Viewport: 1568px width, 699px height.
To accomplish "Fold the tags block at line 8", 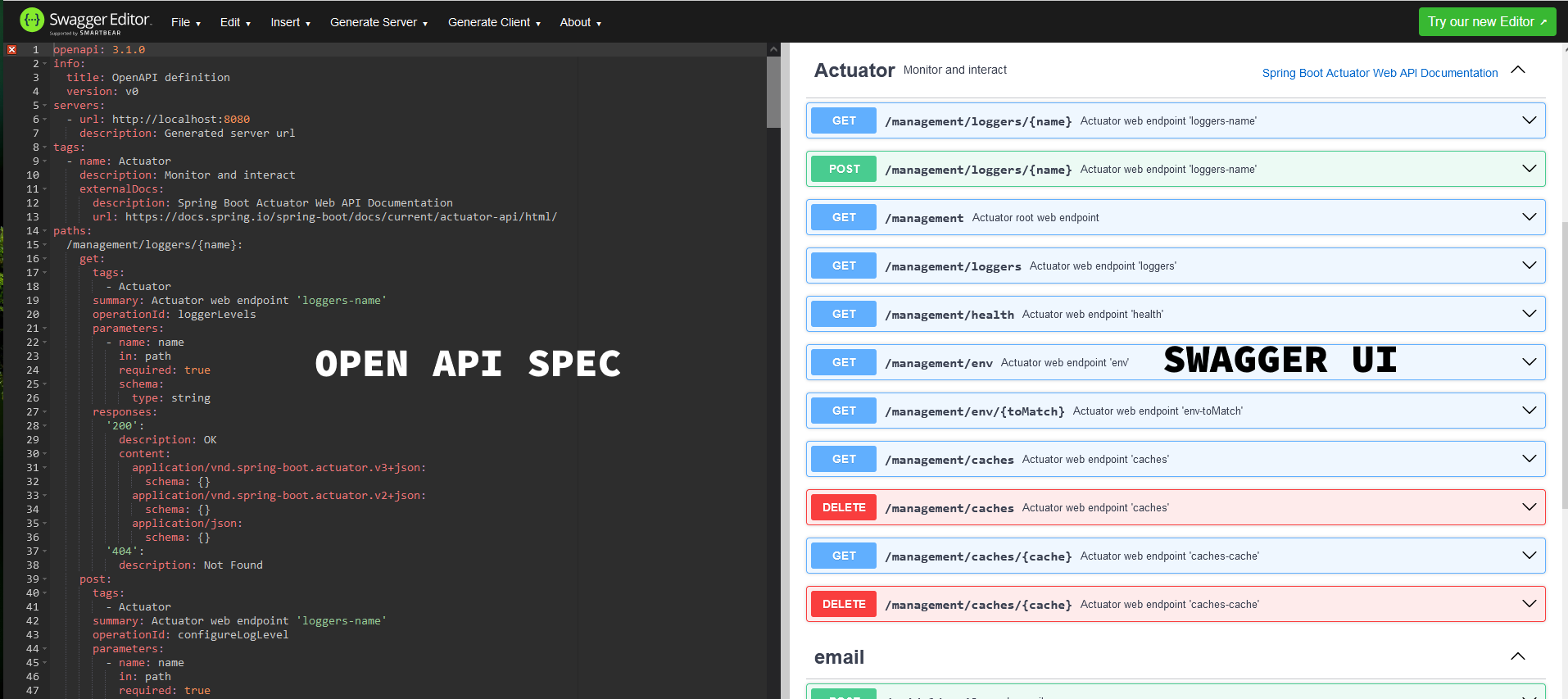I will pyautogui.click(x=45, y=148).
